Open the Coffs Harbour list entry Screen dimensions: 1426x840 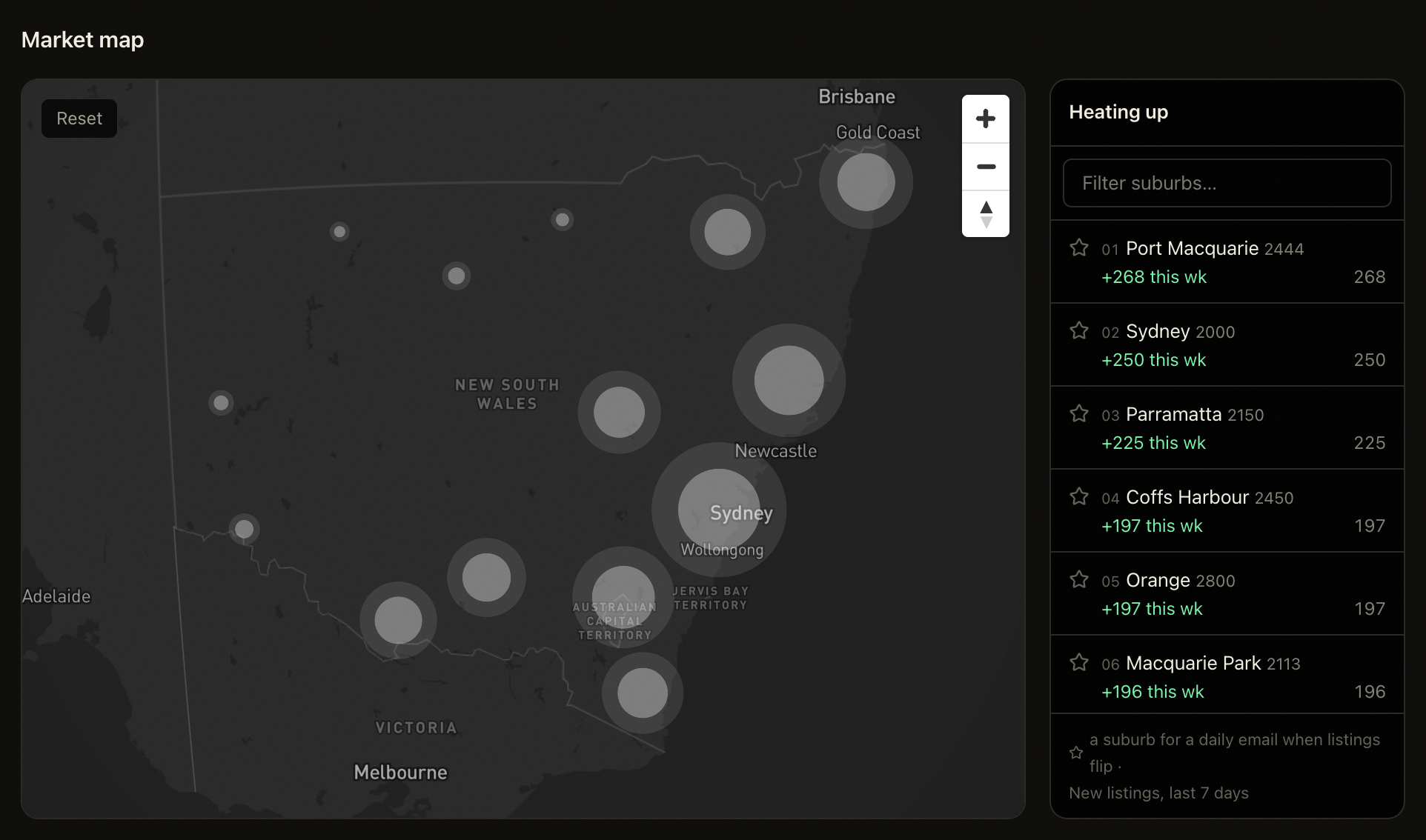click(1227, 511)
